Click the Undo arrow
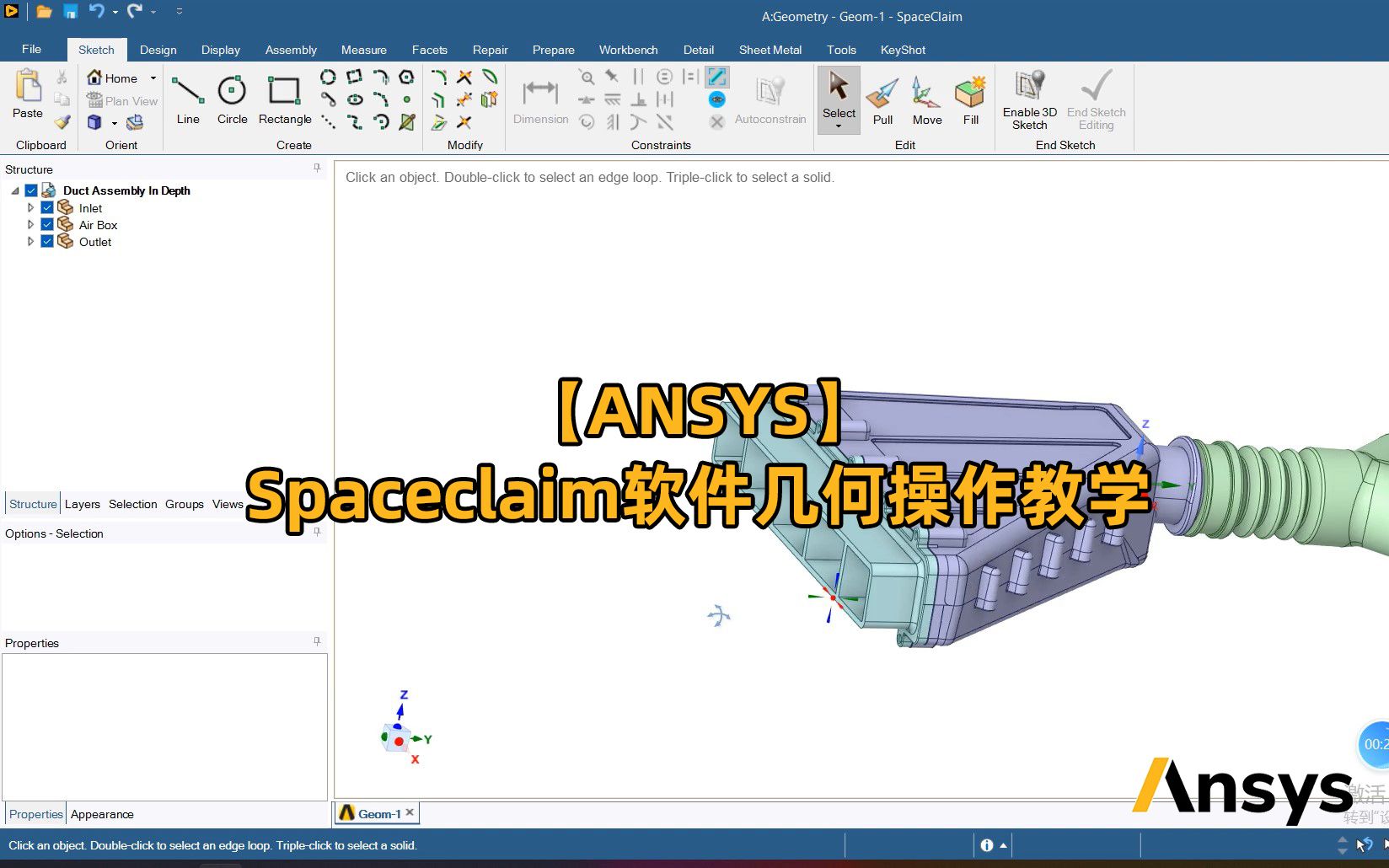The width and height of the screenshot is (1389, 868). [96, 11]
